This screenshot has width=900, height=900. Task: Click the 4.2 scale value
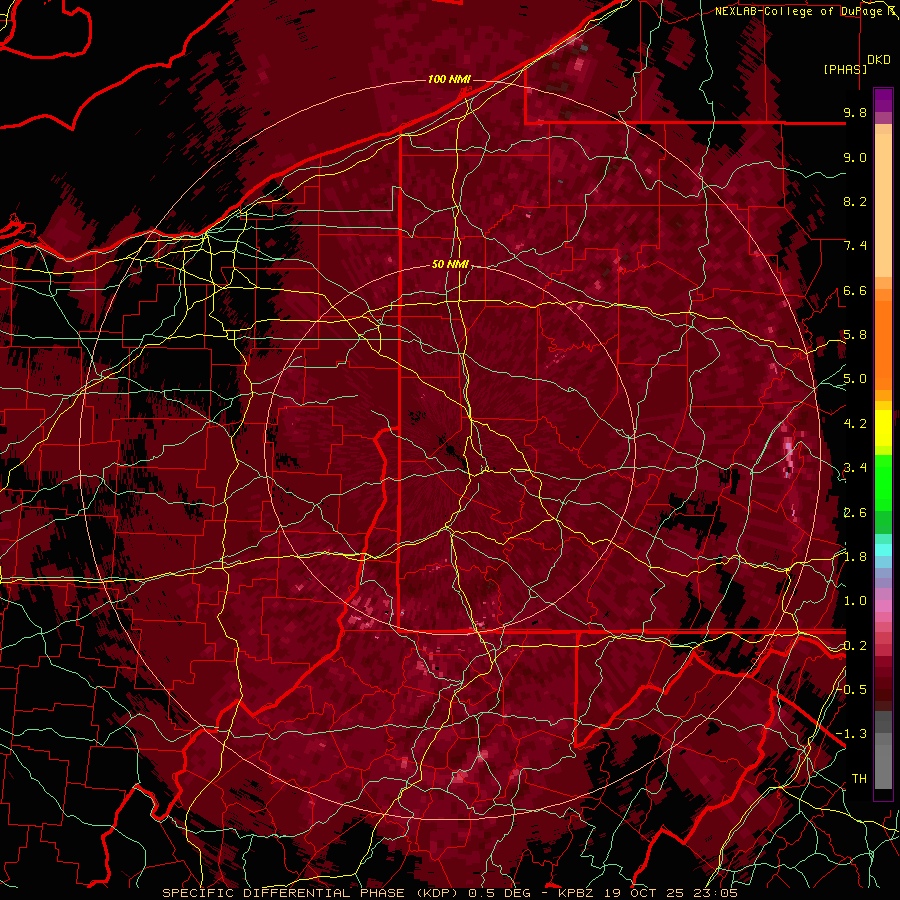(855, 424)
